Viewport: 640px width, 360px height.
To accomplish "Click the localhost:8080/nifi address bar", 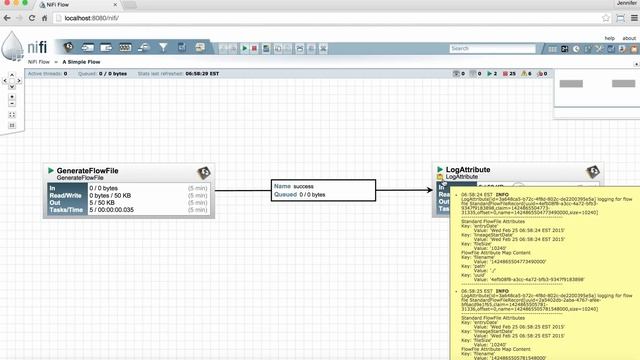I will click(327, 18).
